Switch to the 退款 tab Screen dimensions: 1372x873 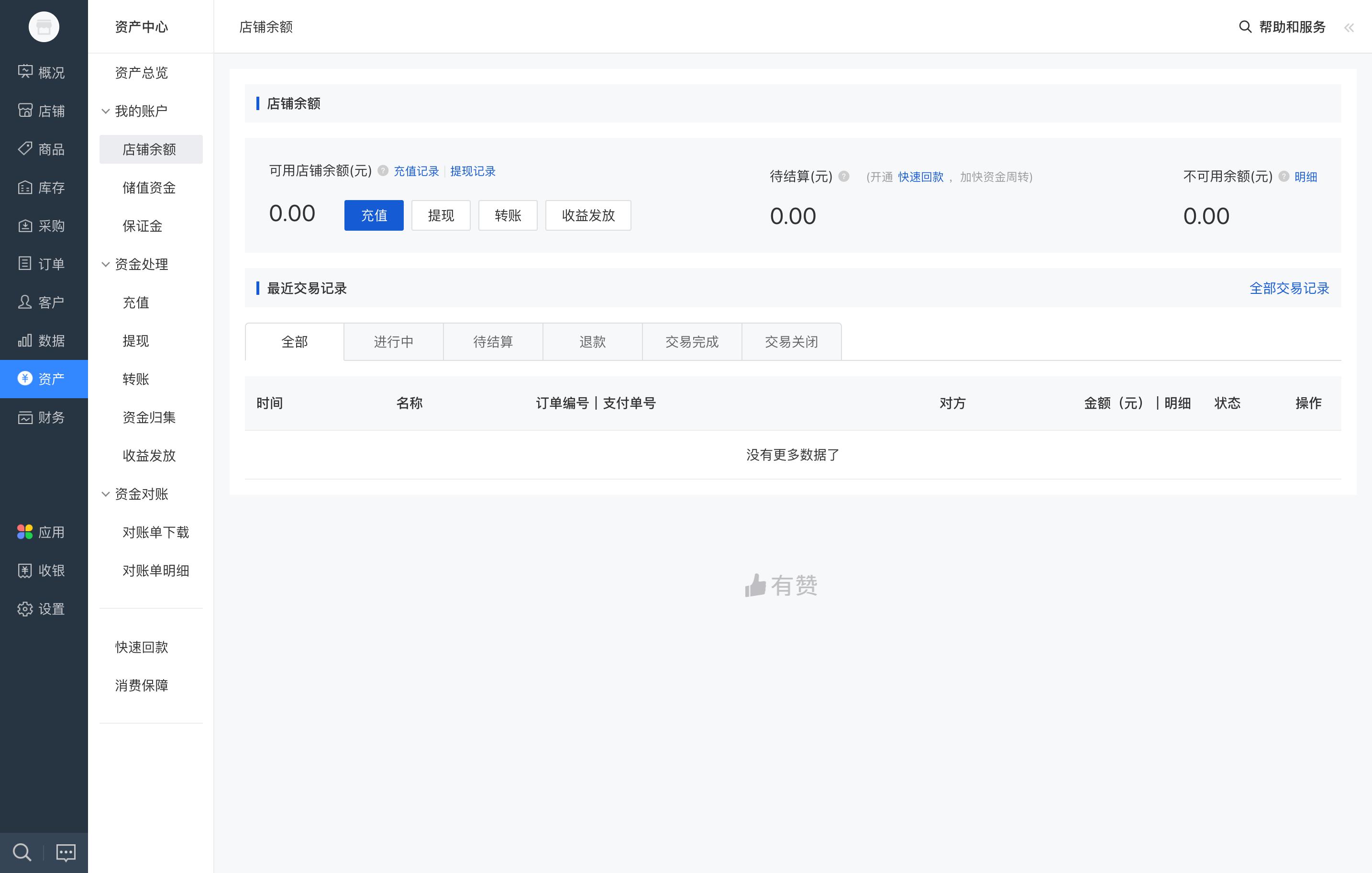pyautogui.click(x=593, y=342)
